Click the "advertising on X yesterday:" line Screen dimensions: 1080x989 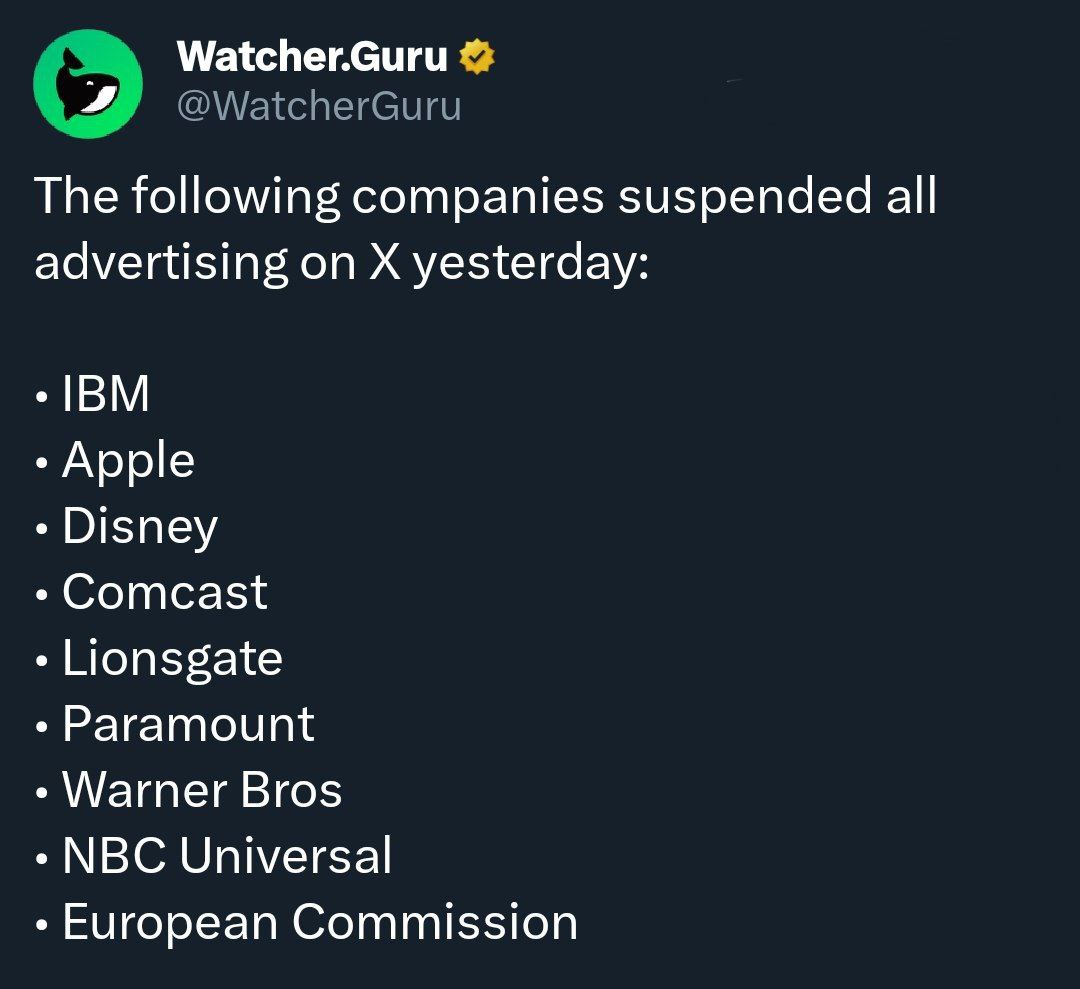[x=342, y=262]
